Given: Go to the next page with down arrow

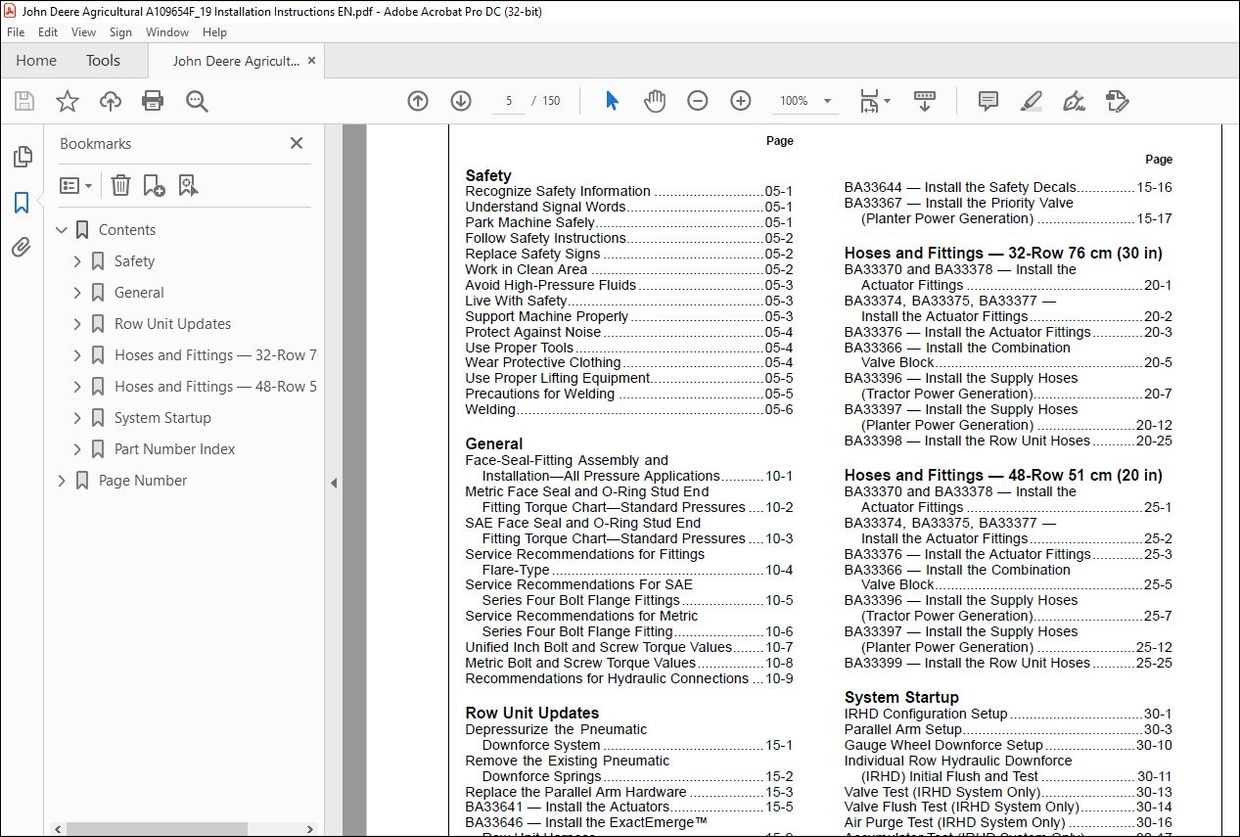Looking at the screenshot, I should coord(460,100).
